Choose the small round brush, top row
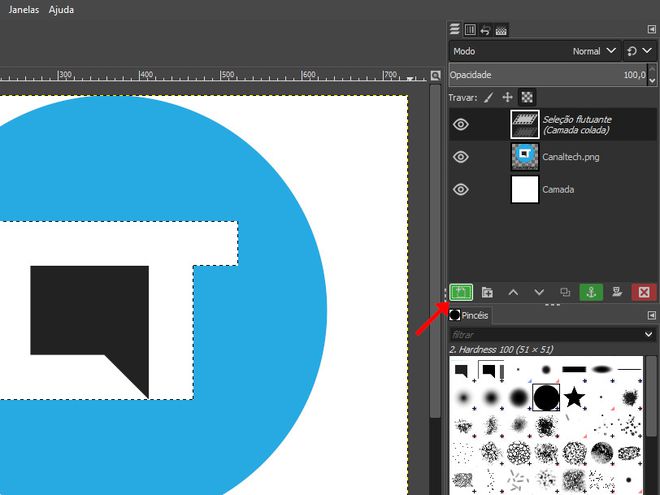Viewport: 660px width, 495px height. (546, 370)
